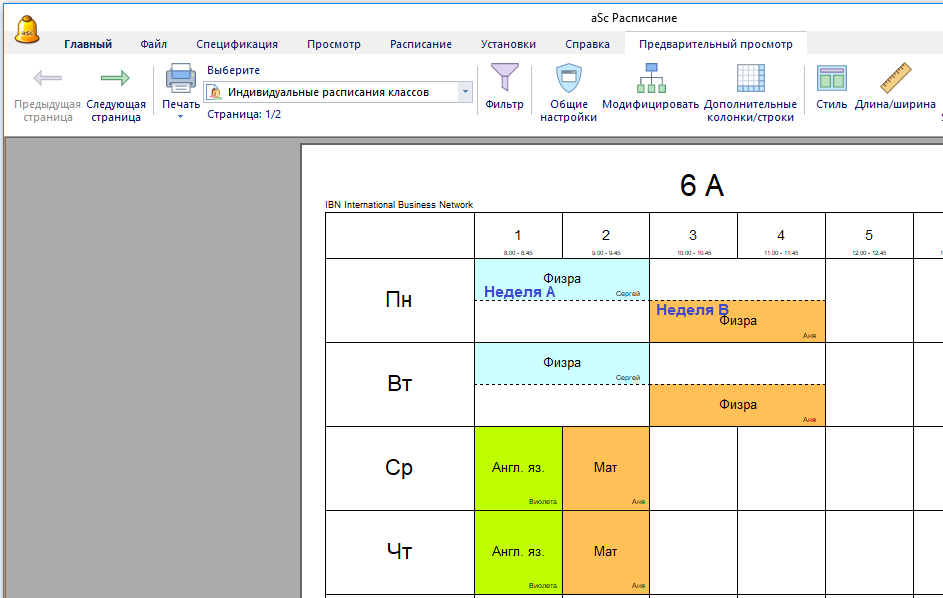Select the green Англ. яз. lesson on Wednesday

pyautogui.click(x=518, y=468)
